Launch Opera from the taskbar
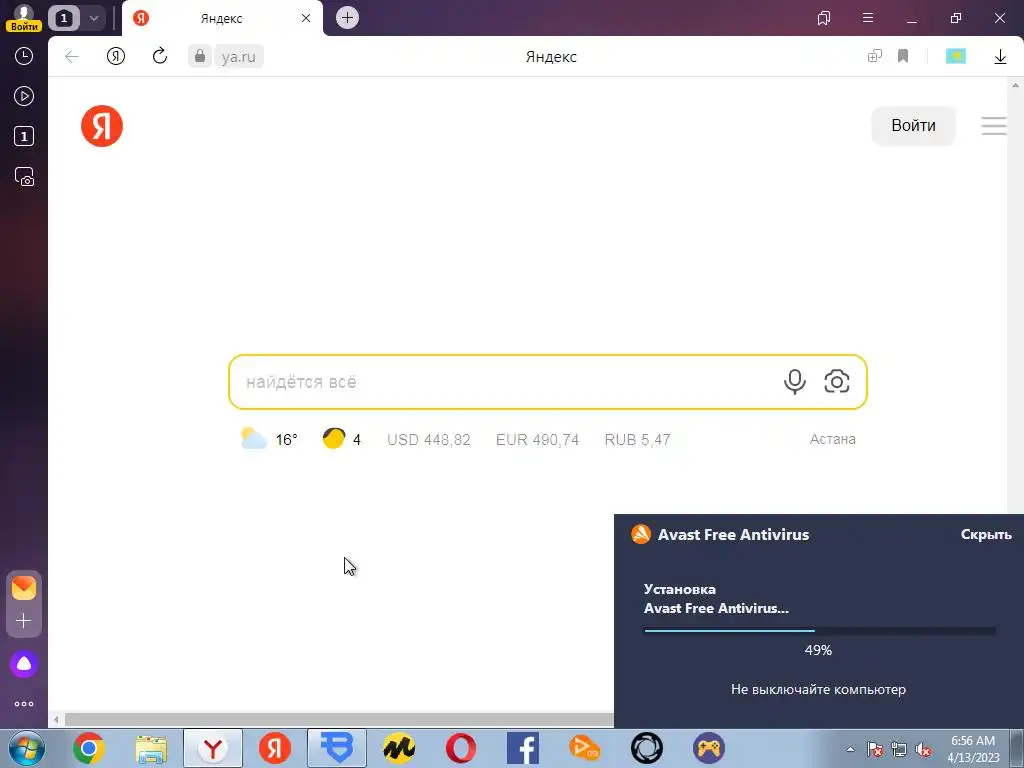This screenshot has width=1024, height=768. coord(461,748)
